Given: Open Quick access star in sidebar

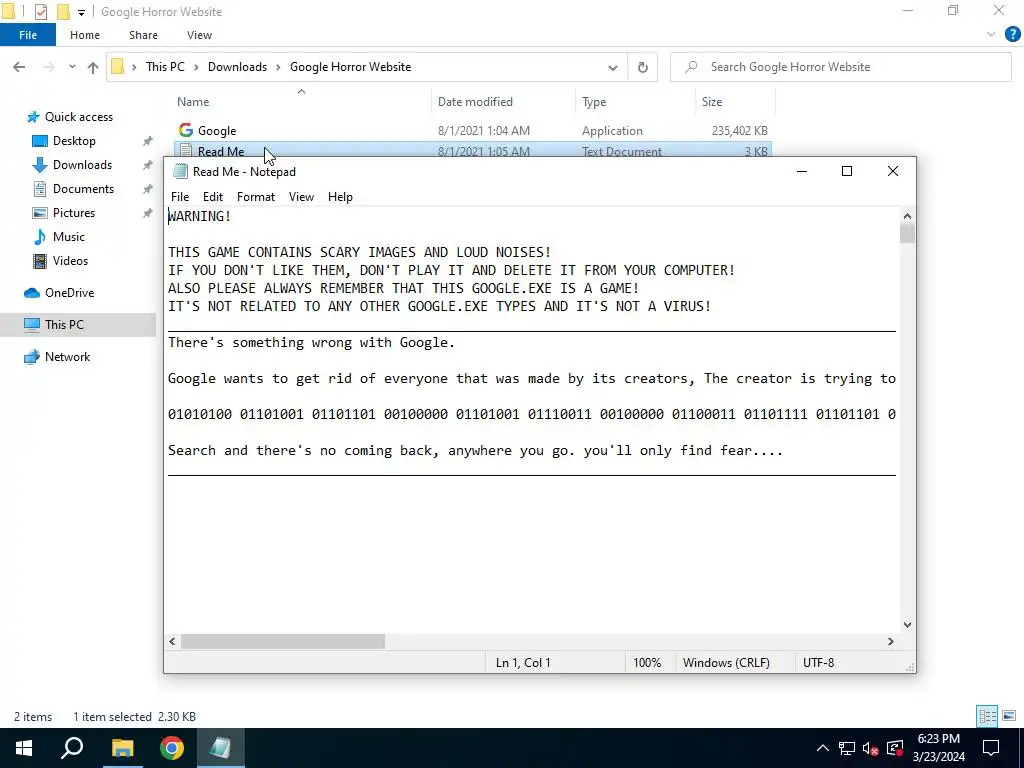Looking at the screenshot, I should click(x=33, y=117).
